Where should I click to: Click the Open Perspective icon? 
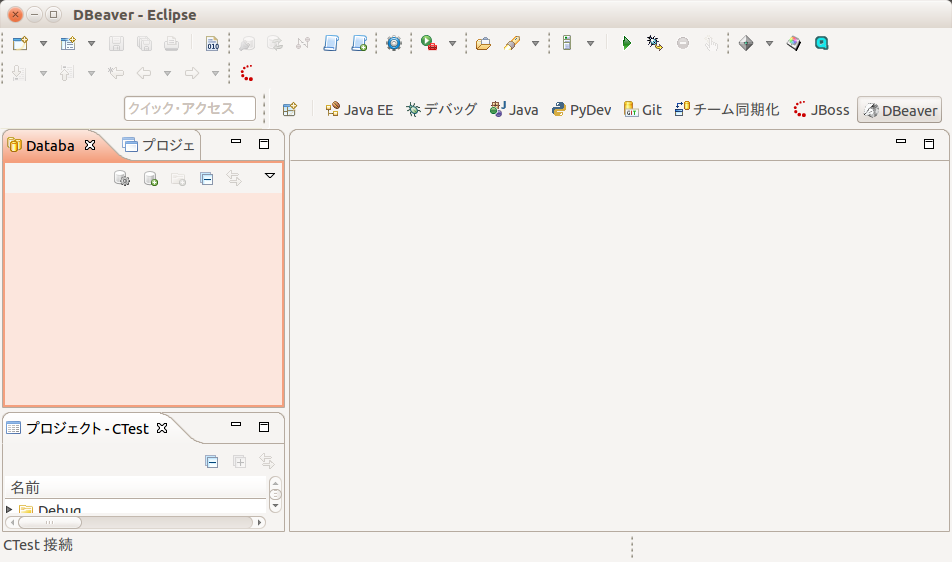[x=290, y=109]
